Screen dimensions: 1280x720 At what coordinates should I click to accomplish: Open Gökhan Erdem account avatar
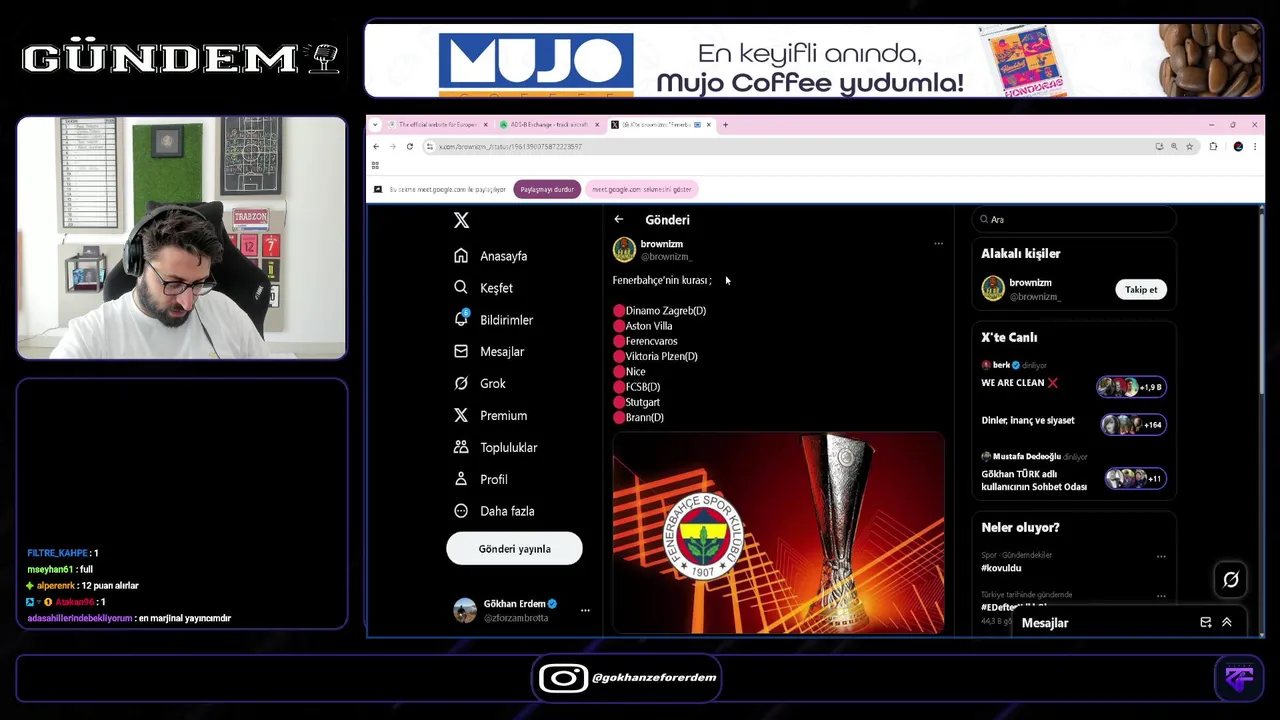[465, 610]
